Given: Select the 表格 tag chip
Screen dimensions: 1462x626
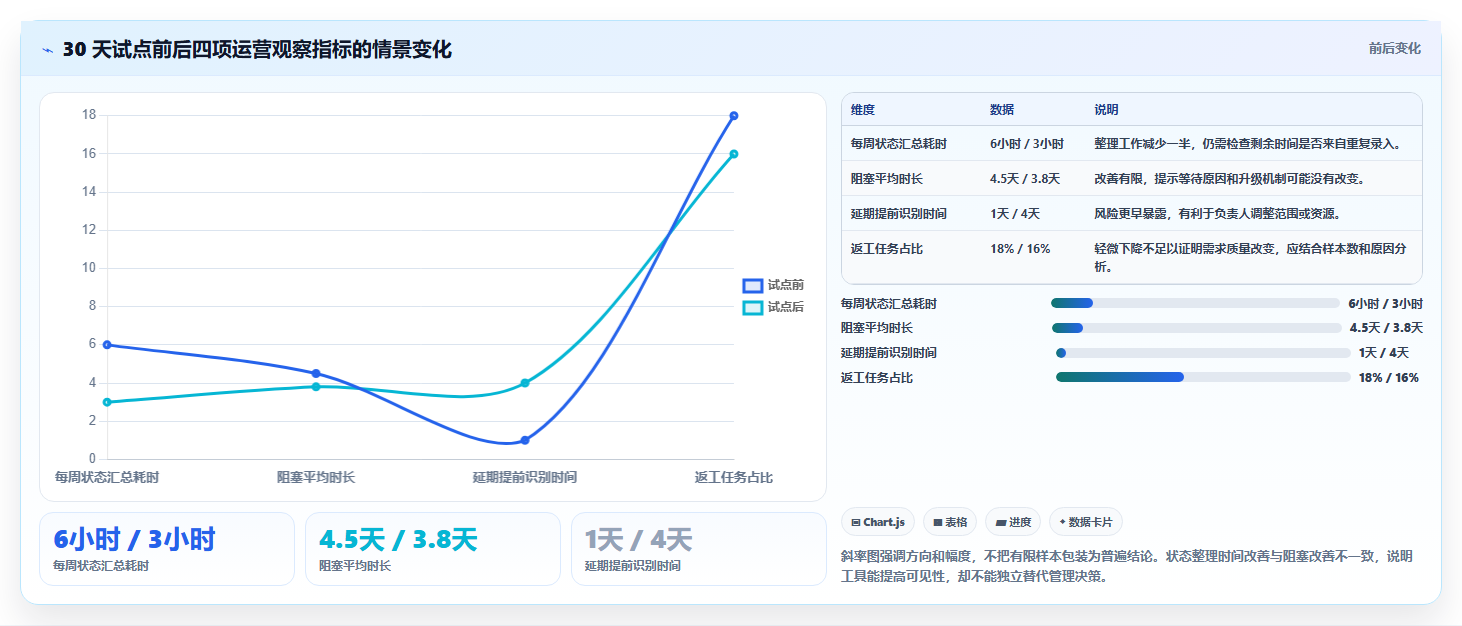Looking at the screenshot, I should (950, 522).
